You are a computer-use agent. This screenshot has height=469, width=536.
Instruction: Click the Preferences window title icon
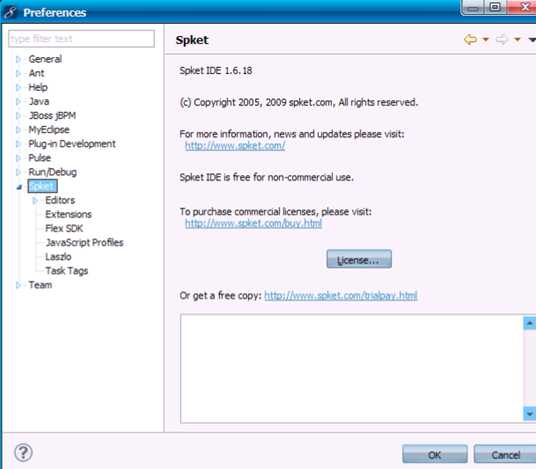coord(10,12)
